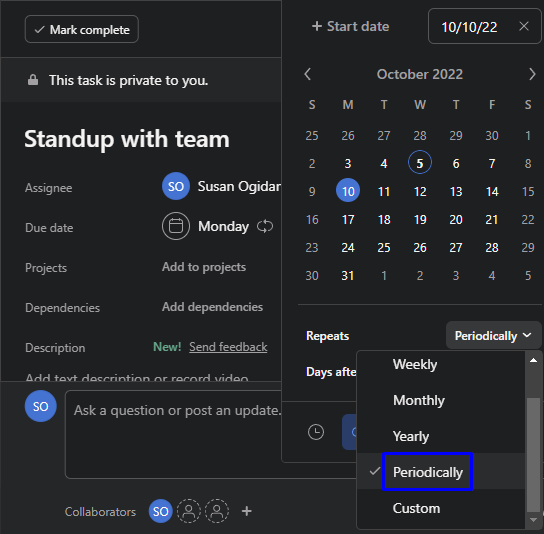
Task: Click the first empty collaborator placeholder avatar
Action: click(189, 511)
